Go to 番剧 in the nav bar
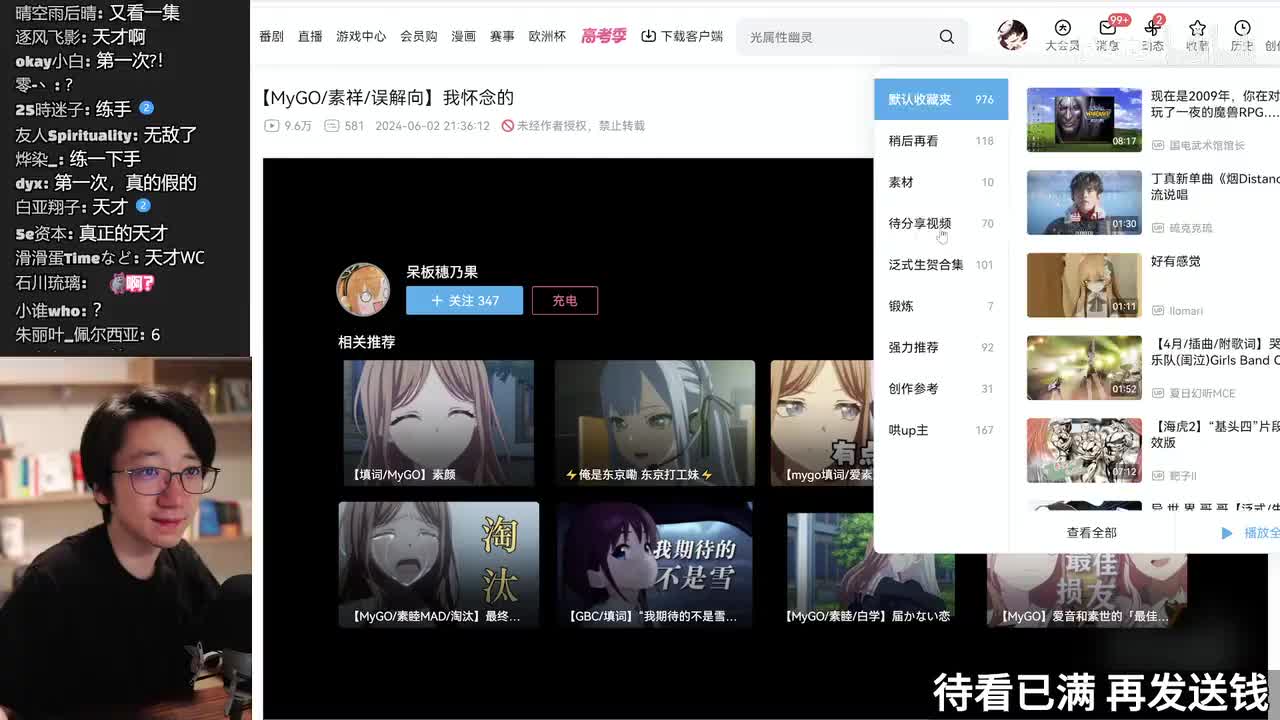The image size is (1280, 720). tap(271, 36)
